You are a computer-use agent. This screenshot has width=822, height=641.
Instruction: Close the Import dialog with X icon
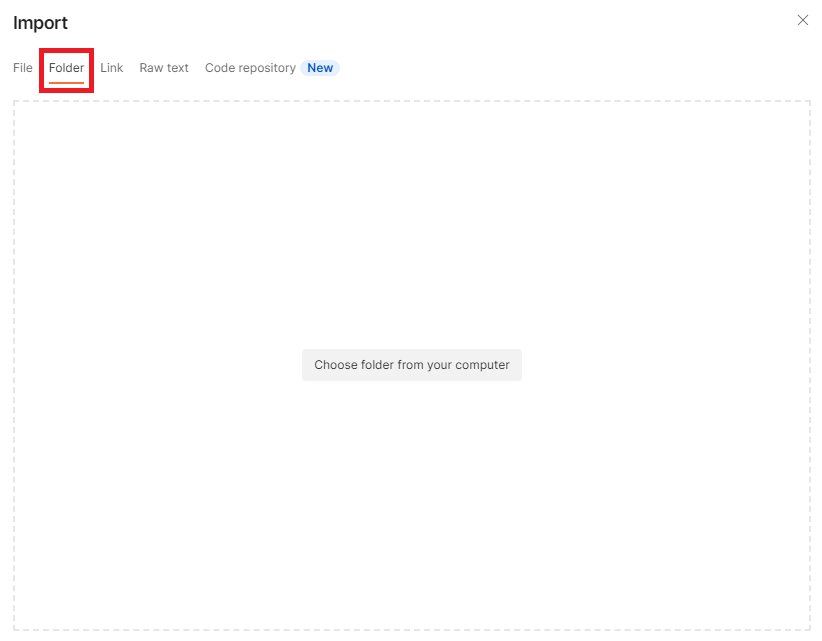(802, 20)
